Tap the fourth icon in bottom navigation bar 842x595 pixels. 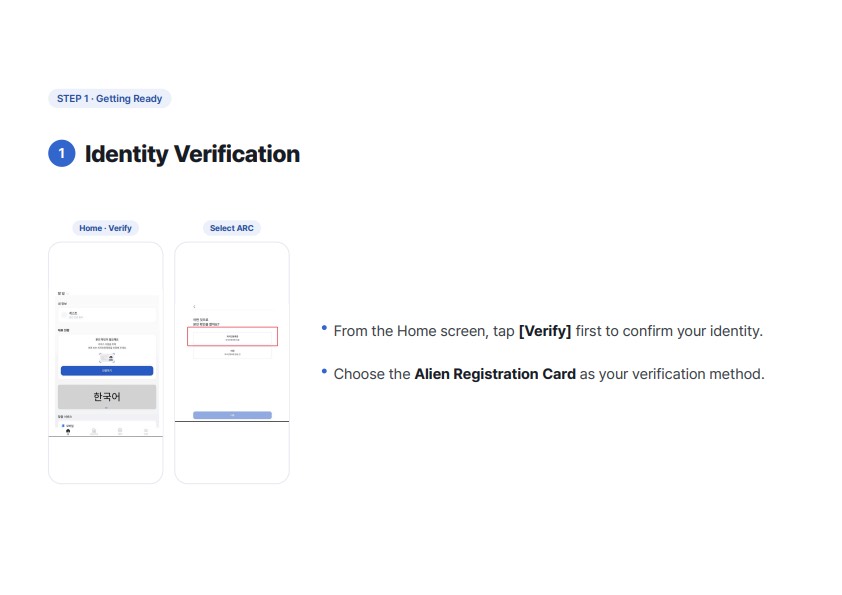tap(146, 431)
